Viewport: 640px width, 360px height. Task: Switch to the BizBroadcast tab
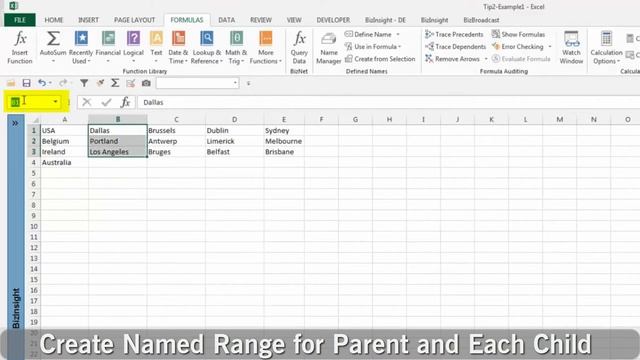(x=481, y=20)
